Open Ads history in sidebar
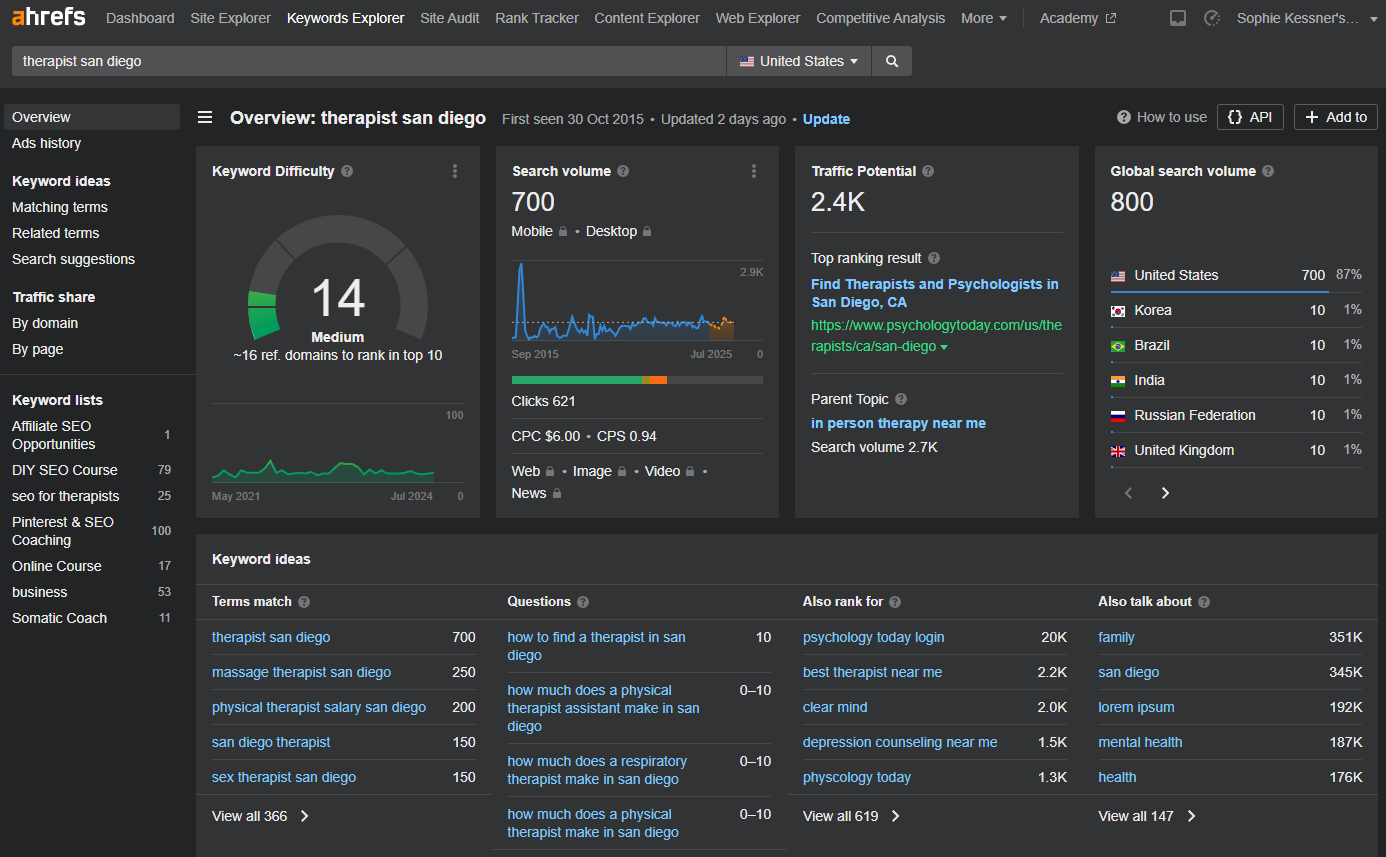The width and height of the screenshot is (1386, 857). click(46, 143)
